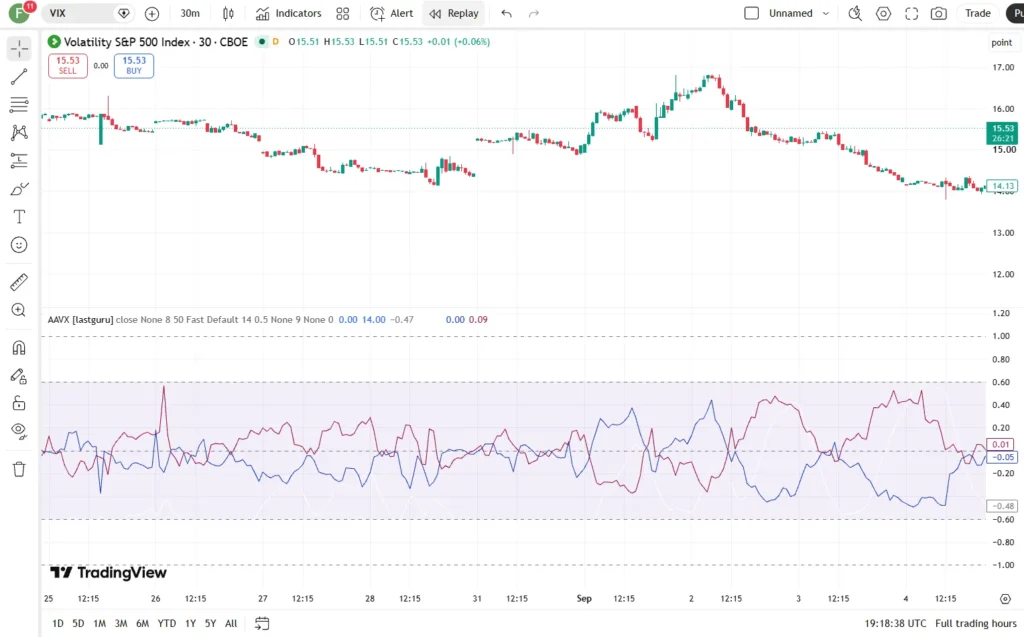
Task: Select the 6M date range
Action: click(142, 623)
